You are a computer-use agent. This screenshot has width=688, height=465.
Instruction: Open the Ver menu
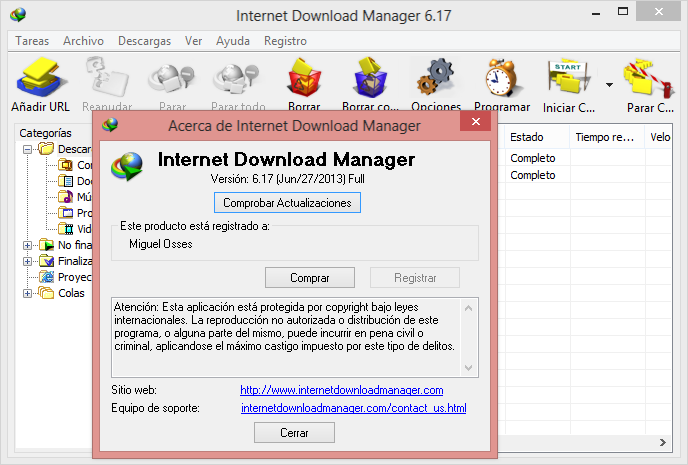click(x=194, y=41)
